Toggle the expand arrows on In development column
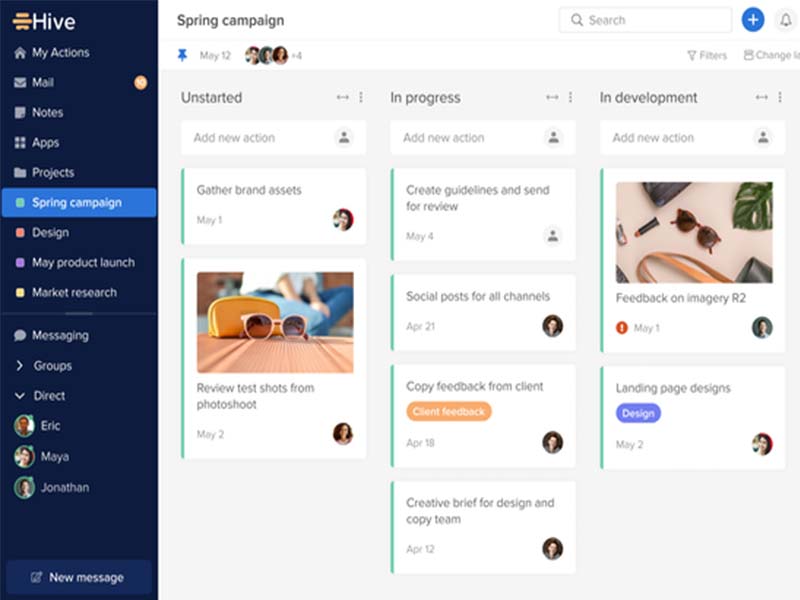The width and height of the screenshot is (800, 600). pos(761,97)
